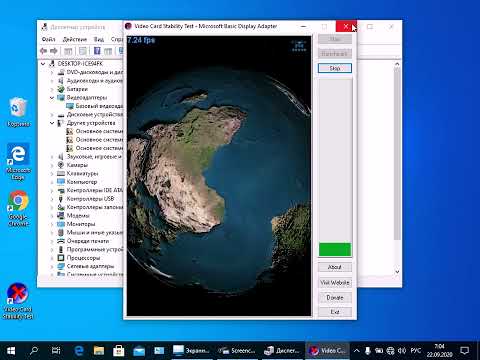Click the blue Help toolbar icon in Device Manager
This screenshot has height=360, width=480.
point(97,51)
